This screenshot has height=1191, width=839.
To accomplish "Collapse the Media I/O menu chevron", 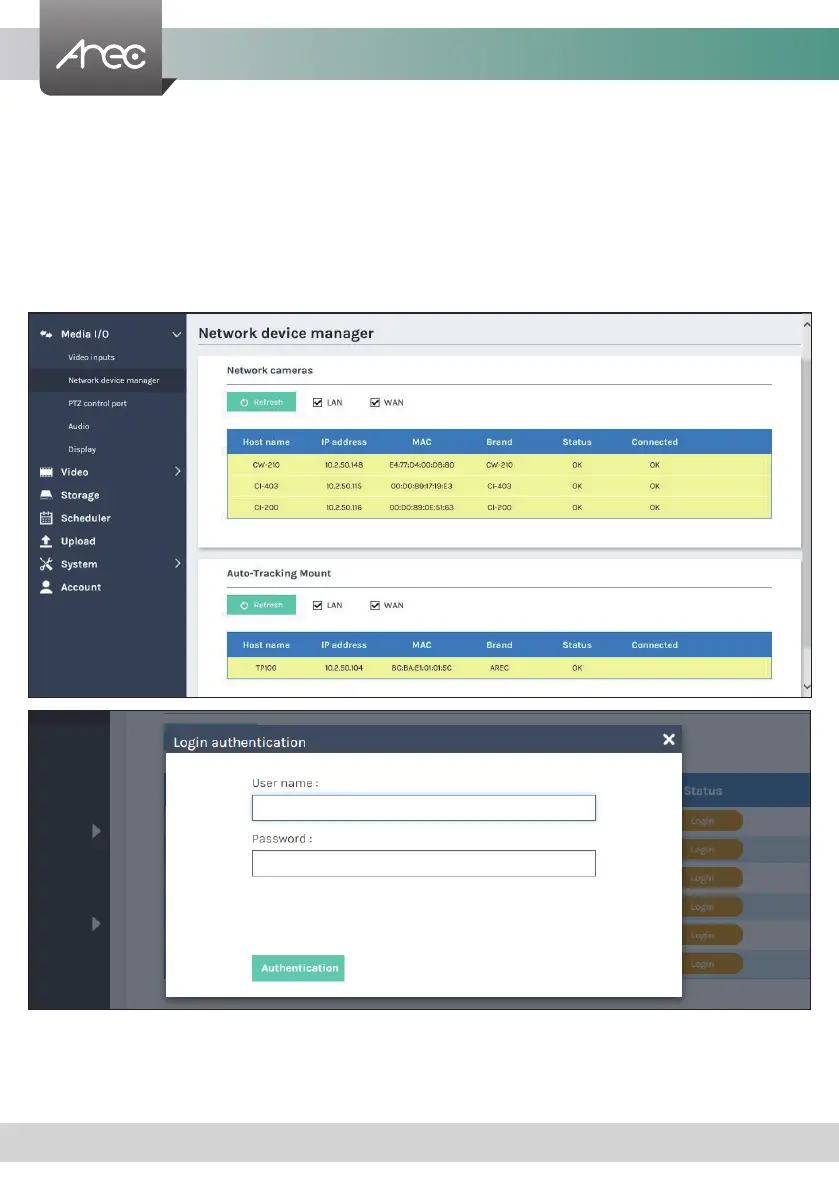I will click(x=177, y=334).
